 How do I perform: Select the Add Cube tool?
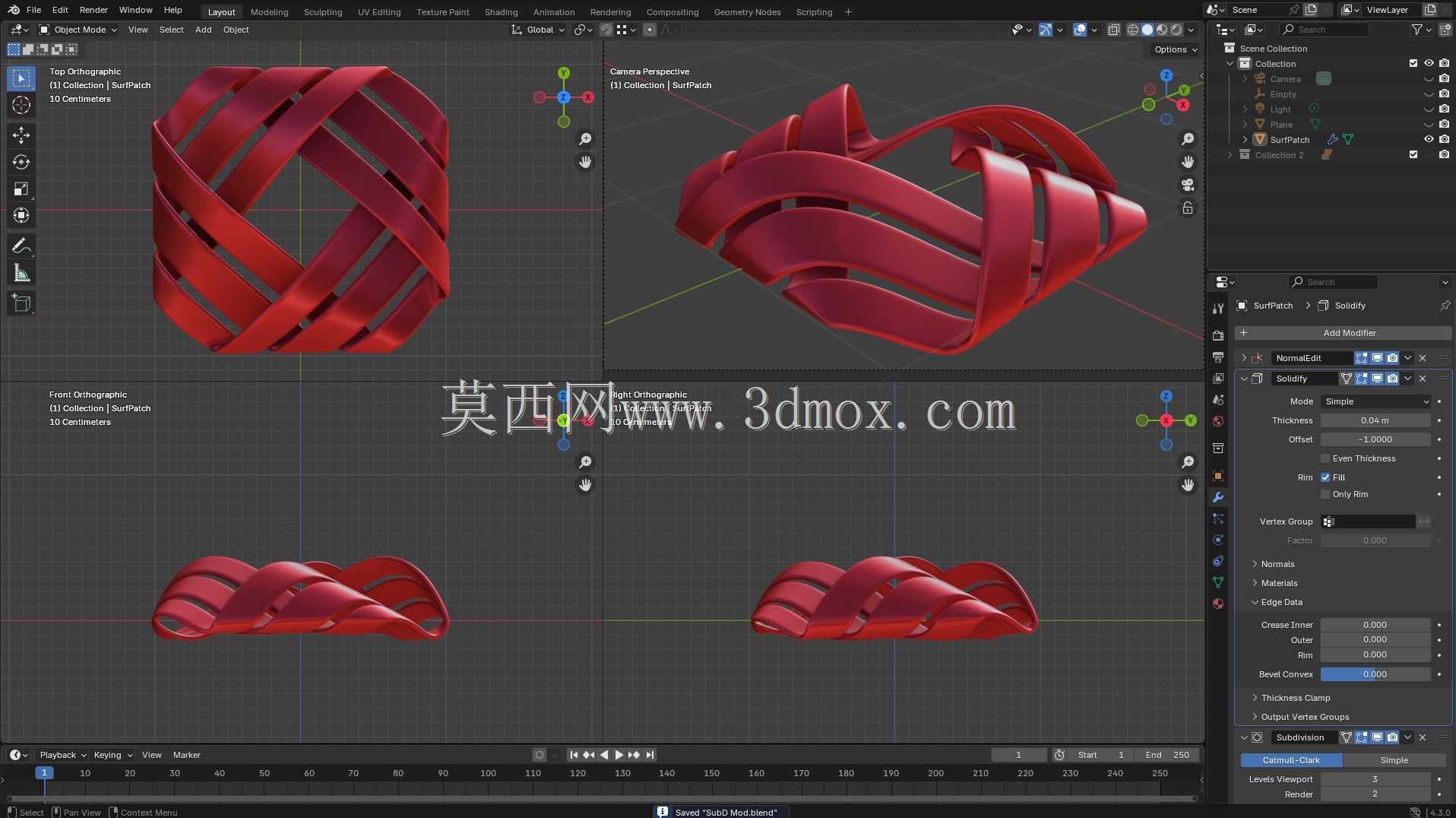(21, 303)
